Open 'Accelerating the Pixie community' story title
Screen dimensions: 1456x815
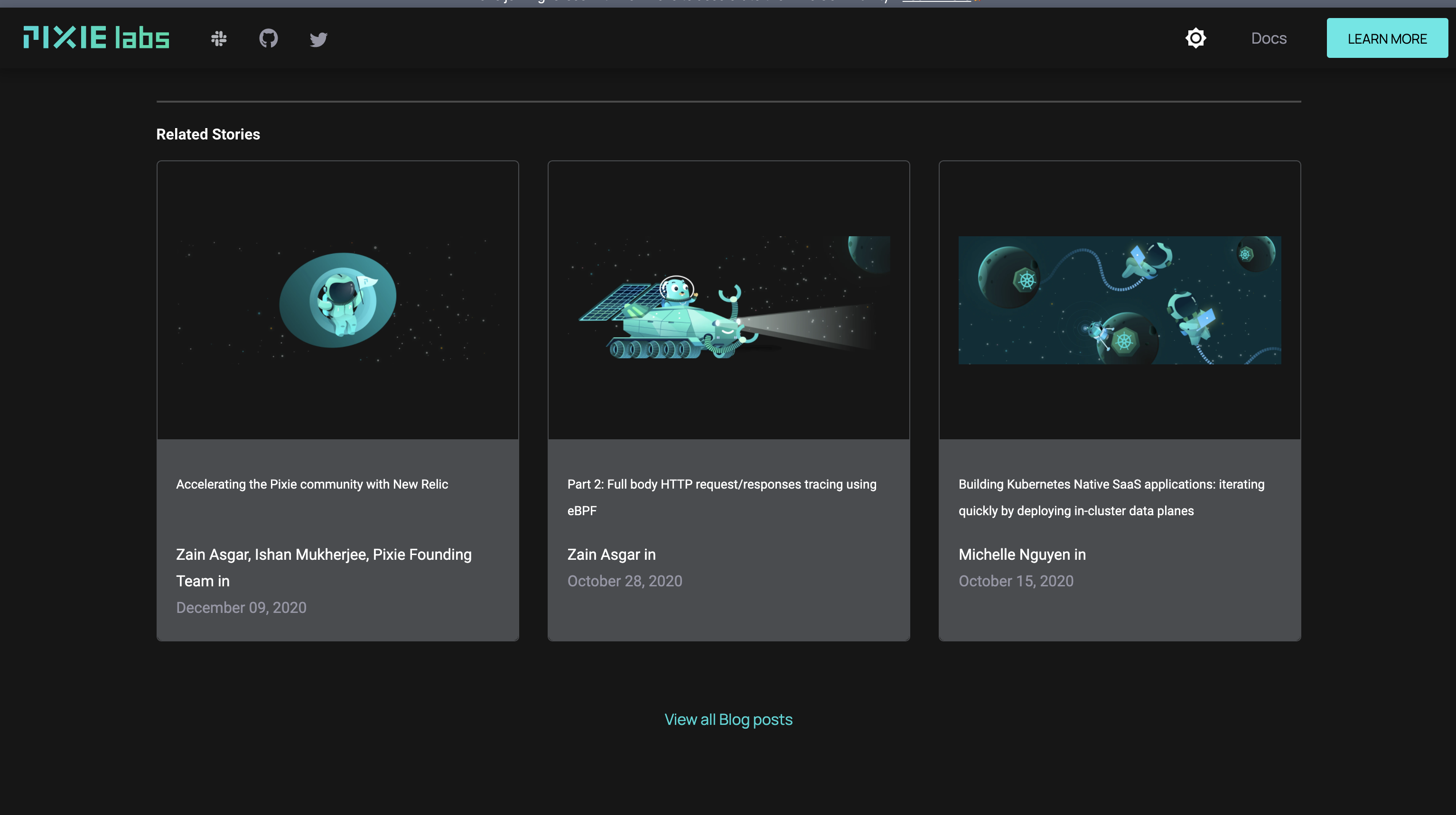pos(311,484)
